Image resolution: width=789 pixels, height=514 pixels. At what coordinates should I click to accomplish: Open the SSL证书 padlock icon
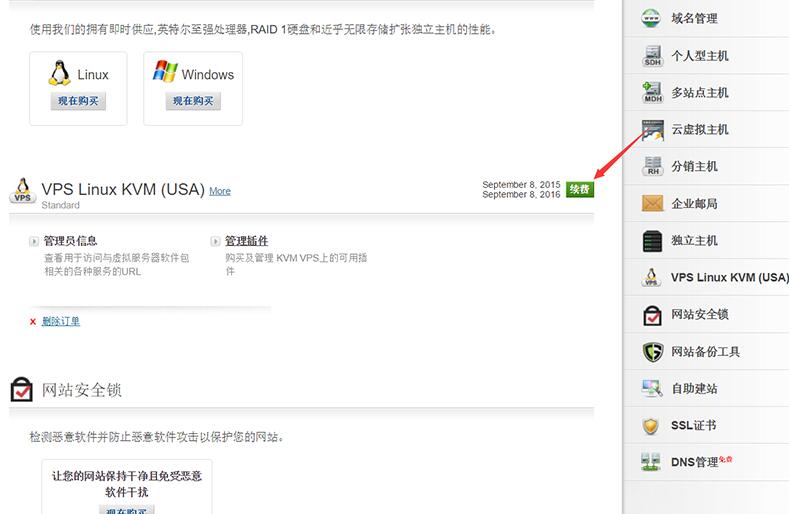click(652, 425)
